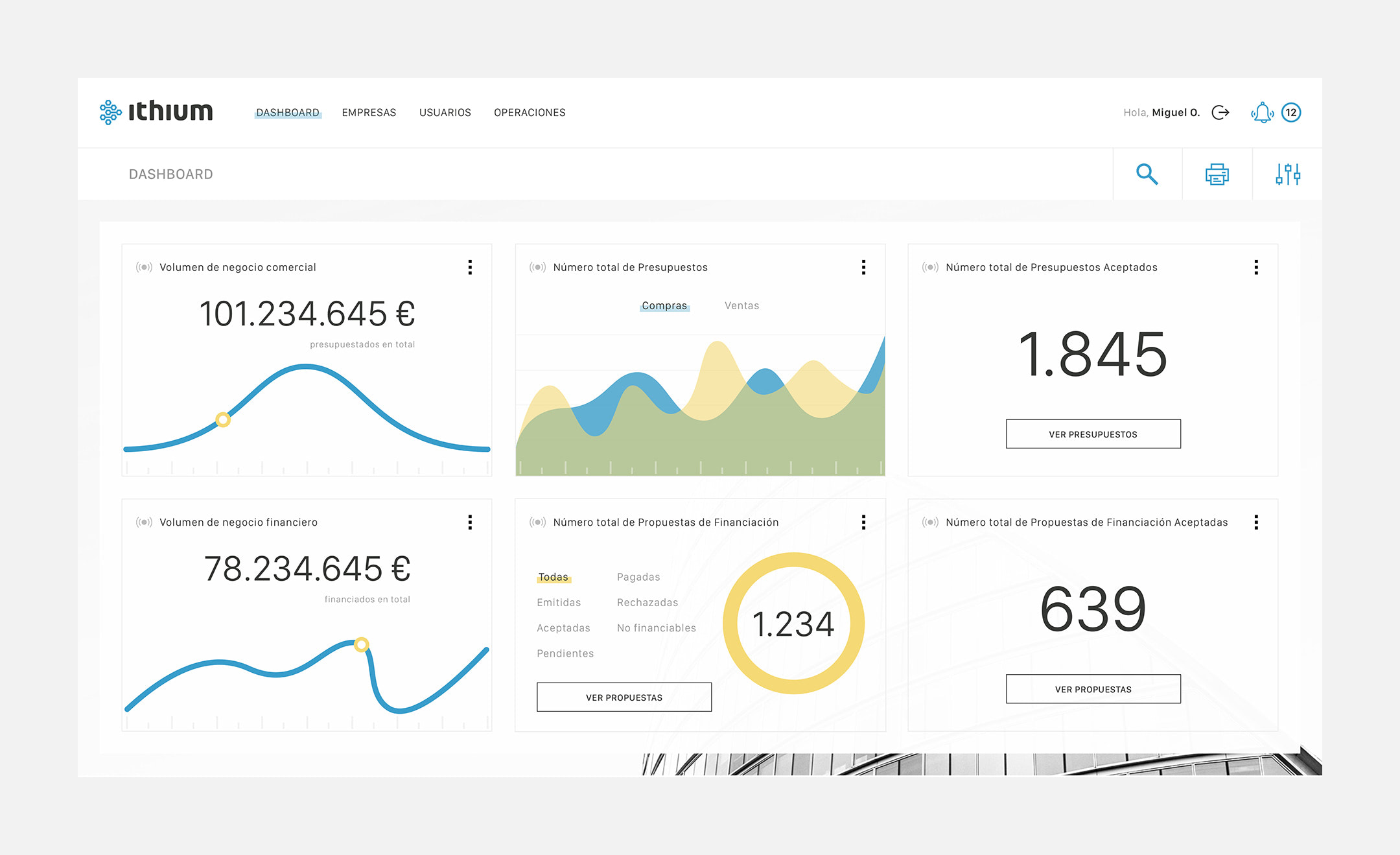Open options menu of Presupuestos Aceptados card
The image size is (1400, 855).
(1256, 267)
